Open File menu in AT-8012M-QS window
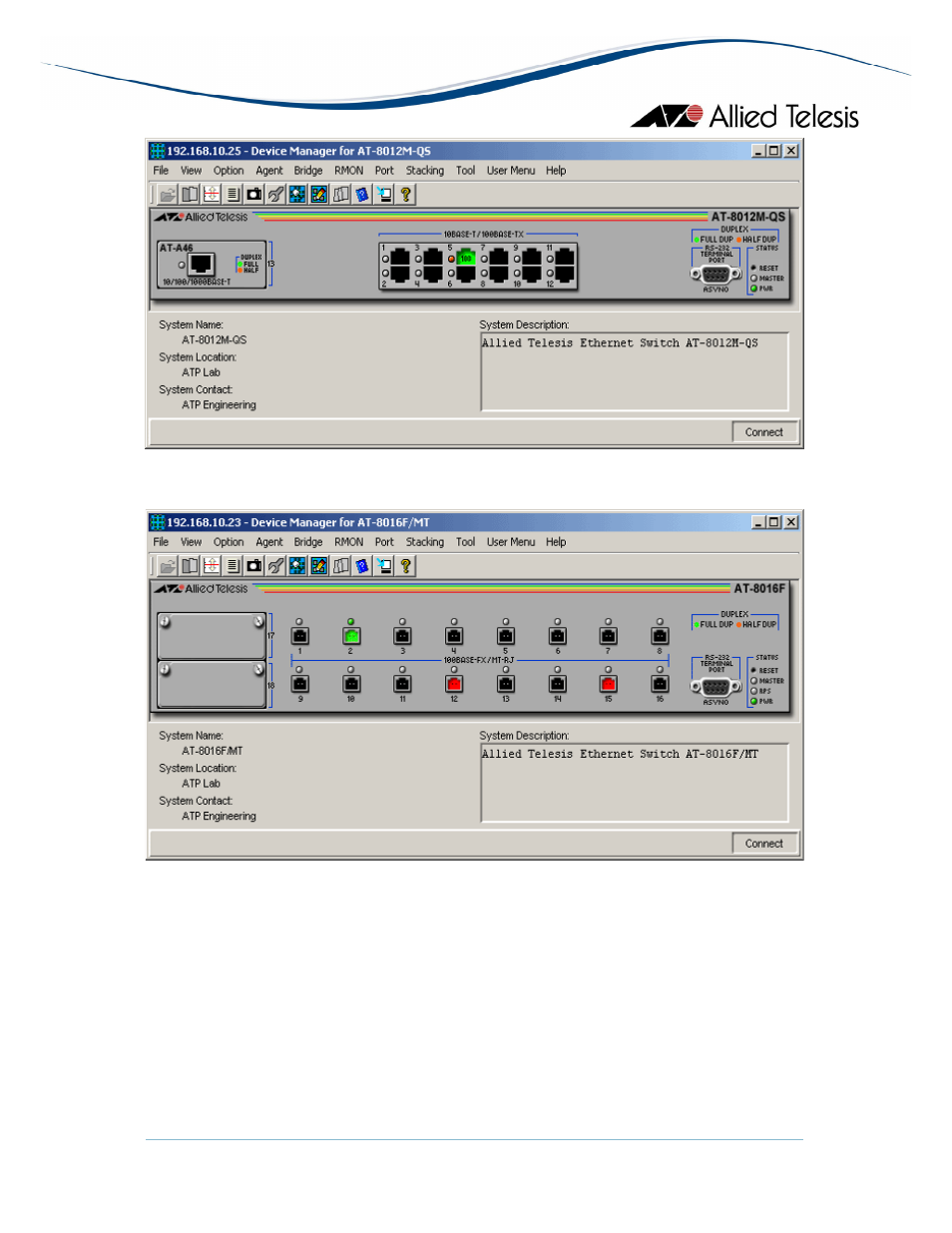Screen dimensions: 952x1233 click(x=161, y=171)
